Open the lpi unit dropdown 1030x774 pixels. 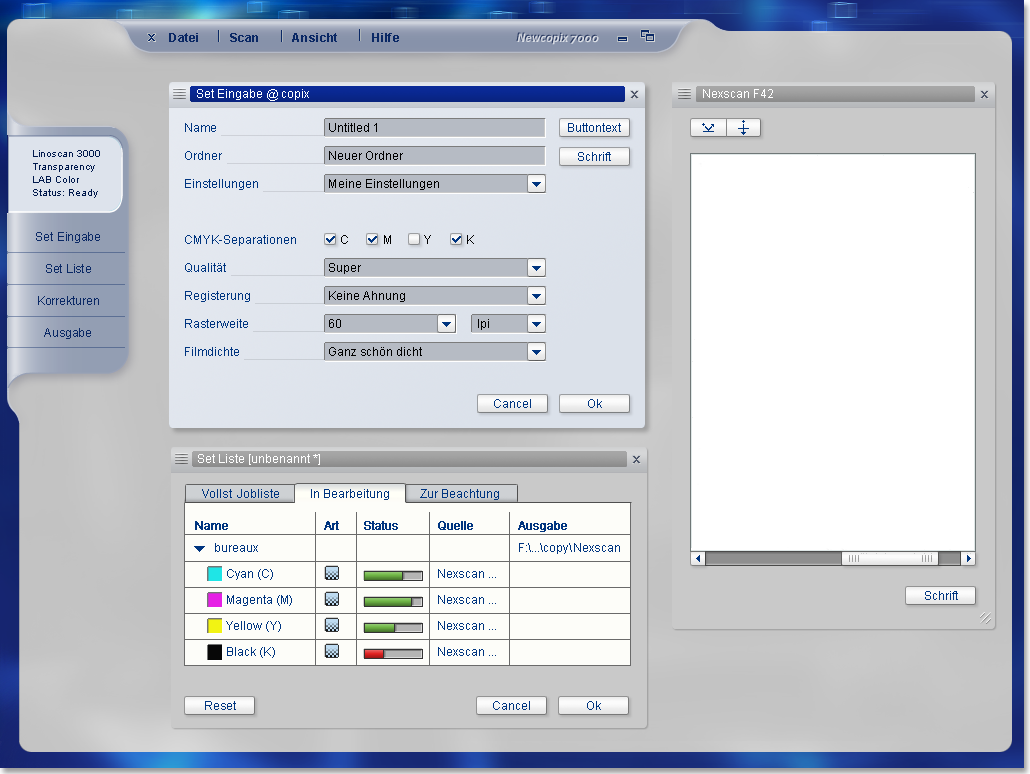(536, 324)
